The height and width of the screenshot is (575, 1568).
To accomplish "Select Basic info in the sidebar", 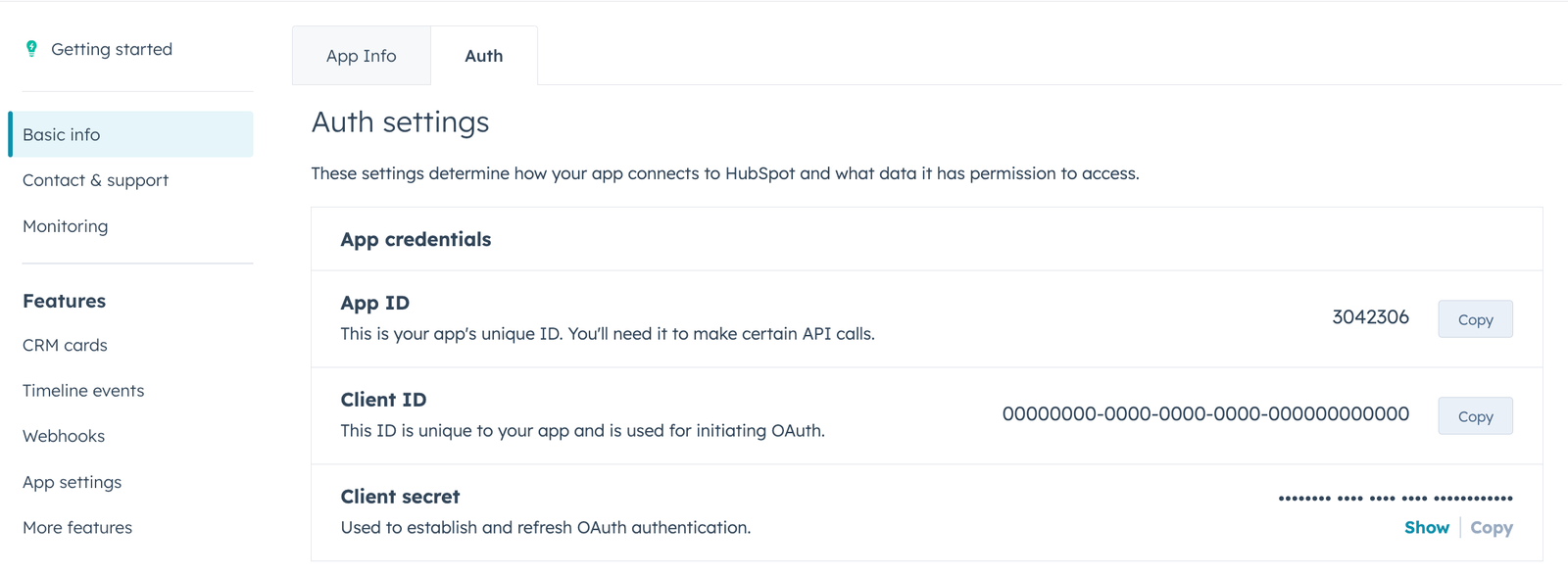I will [61, 134].
